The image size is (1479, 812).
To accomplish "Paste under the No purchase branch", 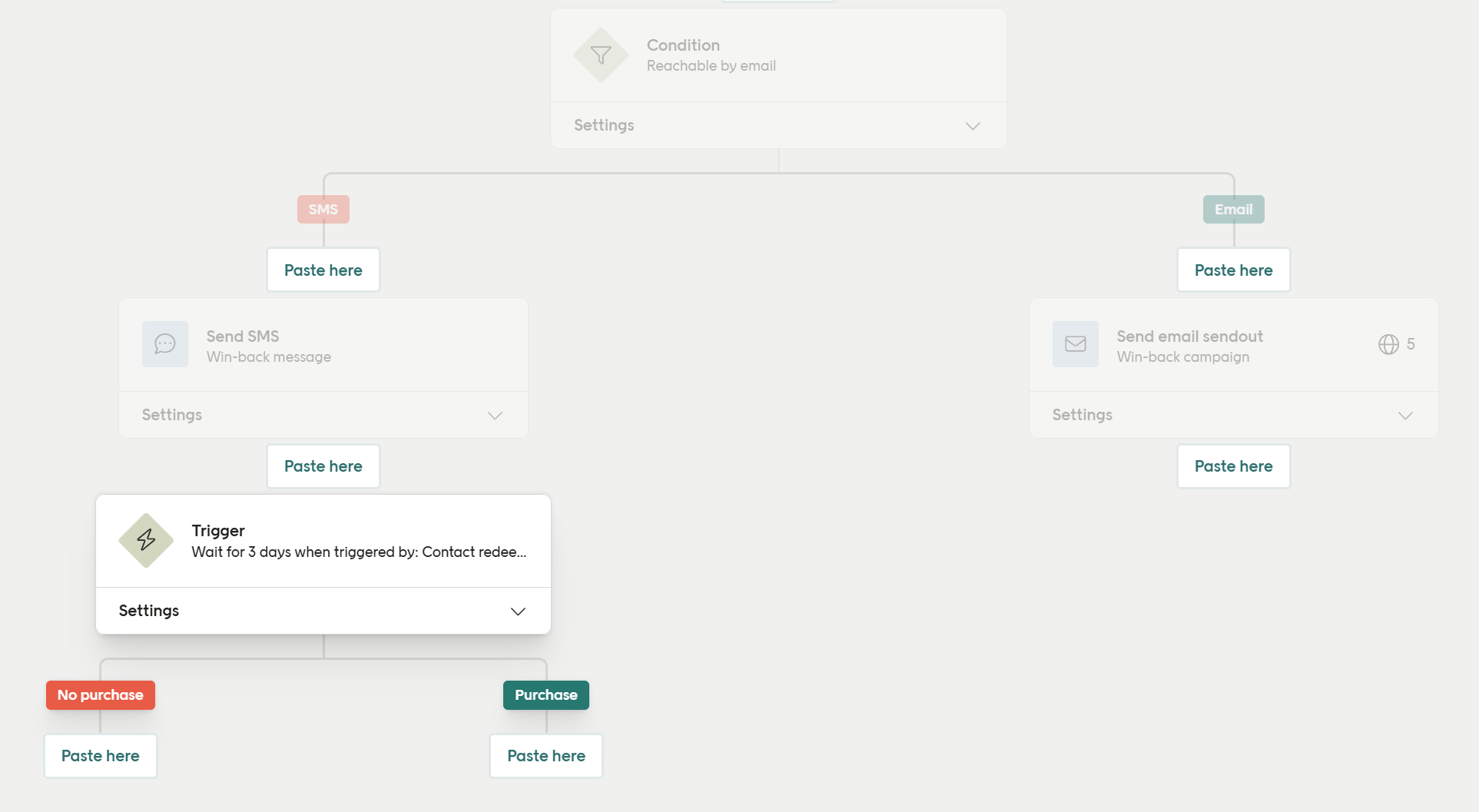I will coord(101,756).
